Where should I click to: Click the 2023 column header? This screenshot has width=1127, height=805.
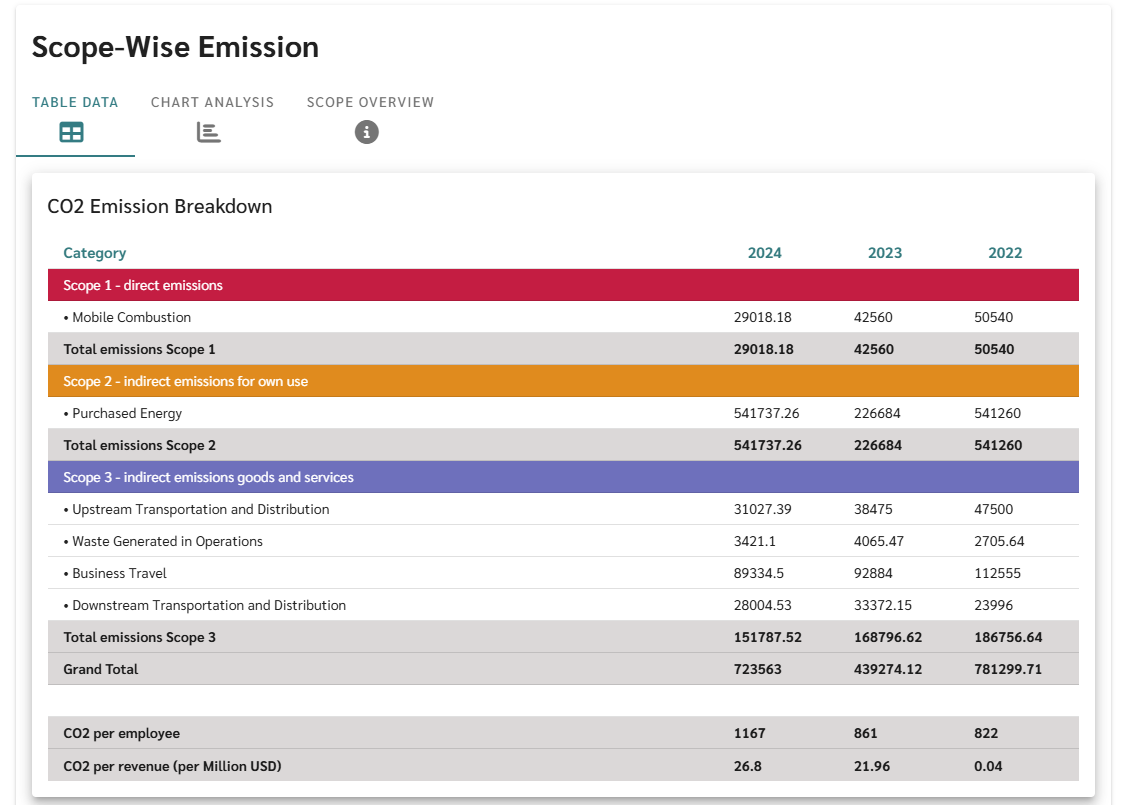885,253
